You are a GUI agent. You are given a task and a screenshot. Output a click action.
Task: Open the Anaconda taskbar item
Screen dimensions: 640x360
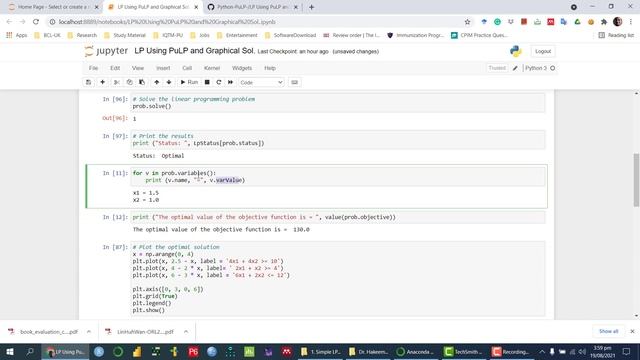tap(415, 351)
